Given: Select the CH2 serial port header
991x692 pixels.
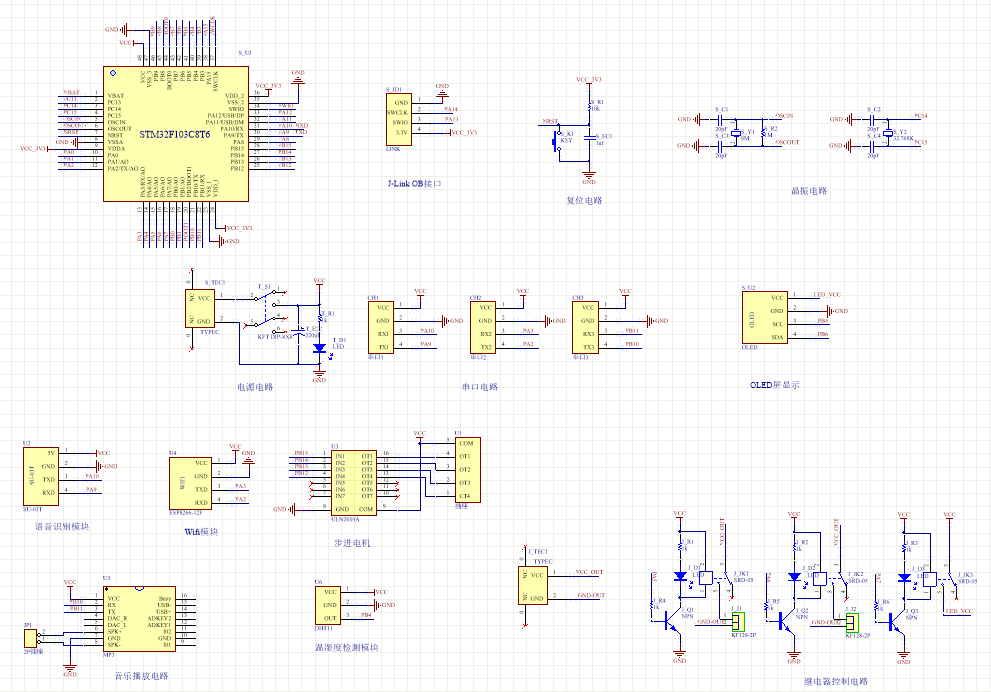Looking at the screenshot, I should tap(483, 327).
